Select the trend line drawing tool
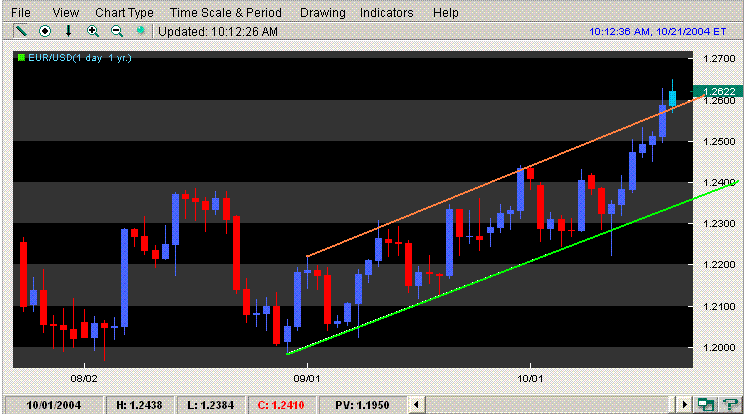Viewport: 744px width, 414px height. tap(21, 31)
